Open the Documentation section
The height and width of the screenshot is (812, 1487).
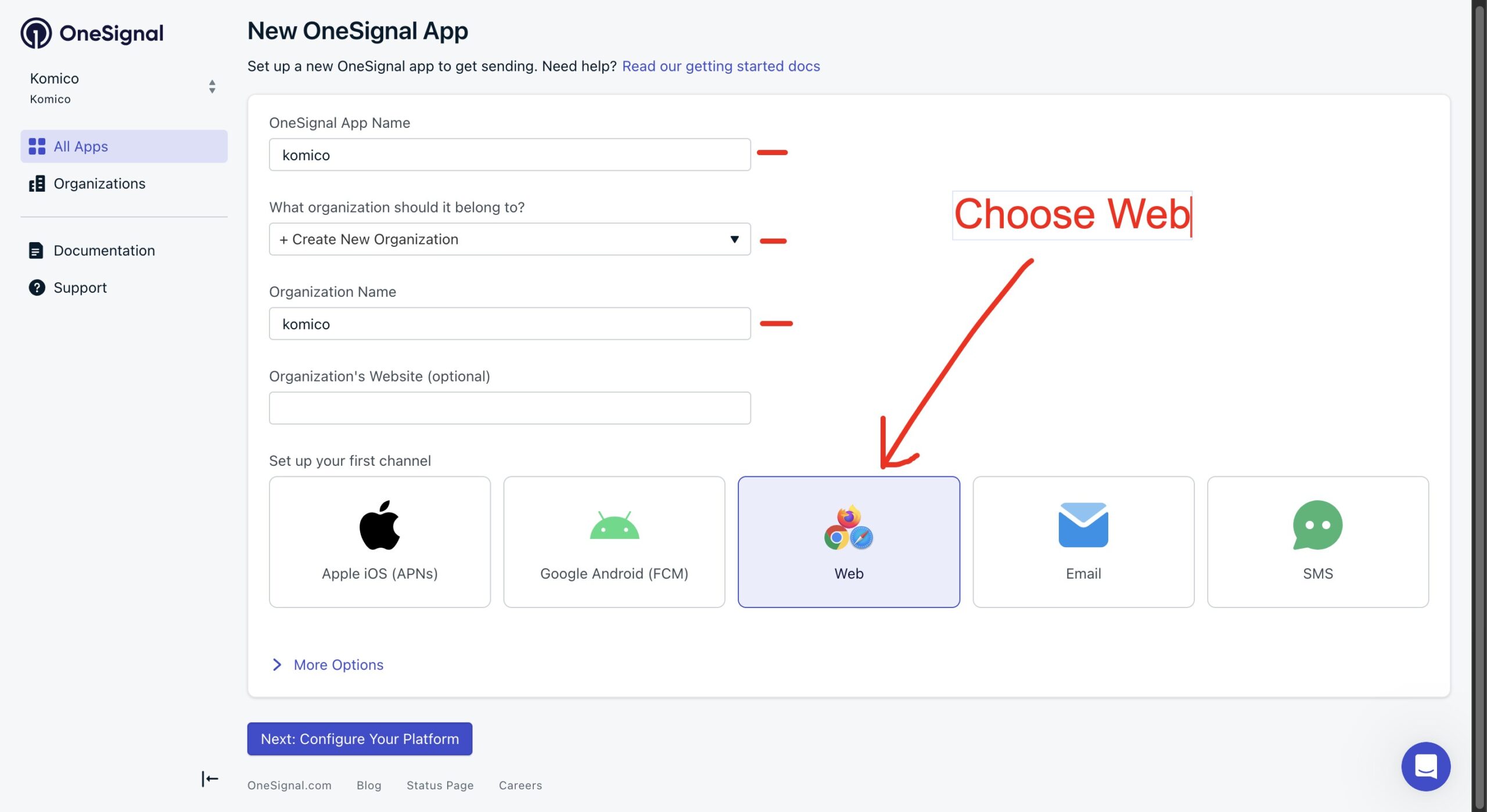click(104, 250)
